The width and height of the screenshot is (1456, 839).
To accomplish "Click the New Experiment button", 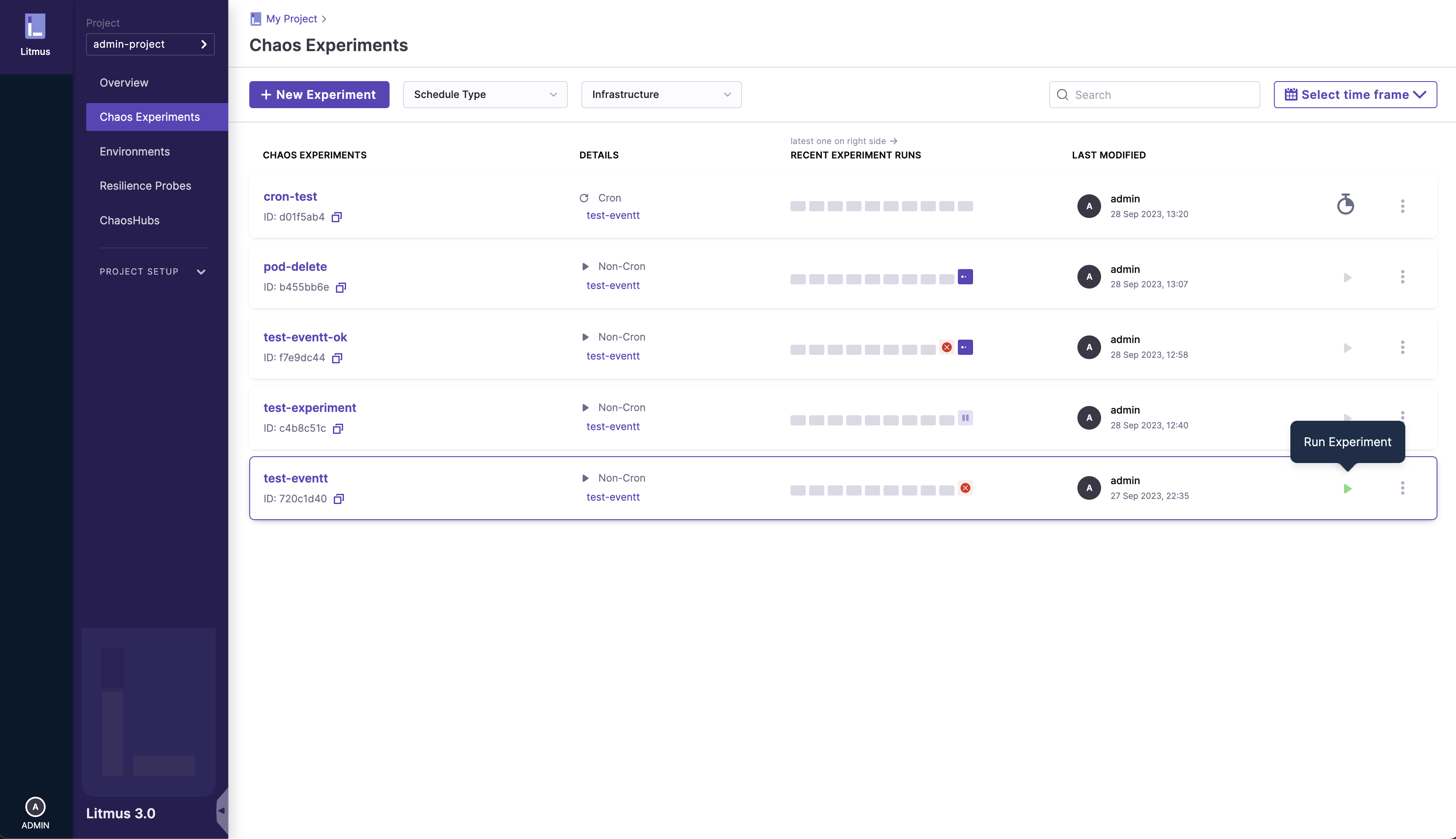I will pyautogui.click(x=319, y=95).
